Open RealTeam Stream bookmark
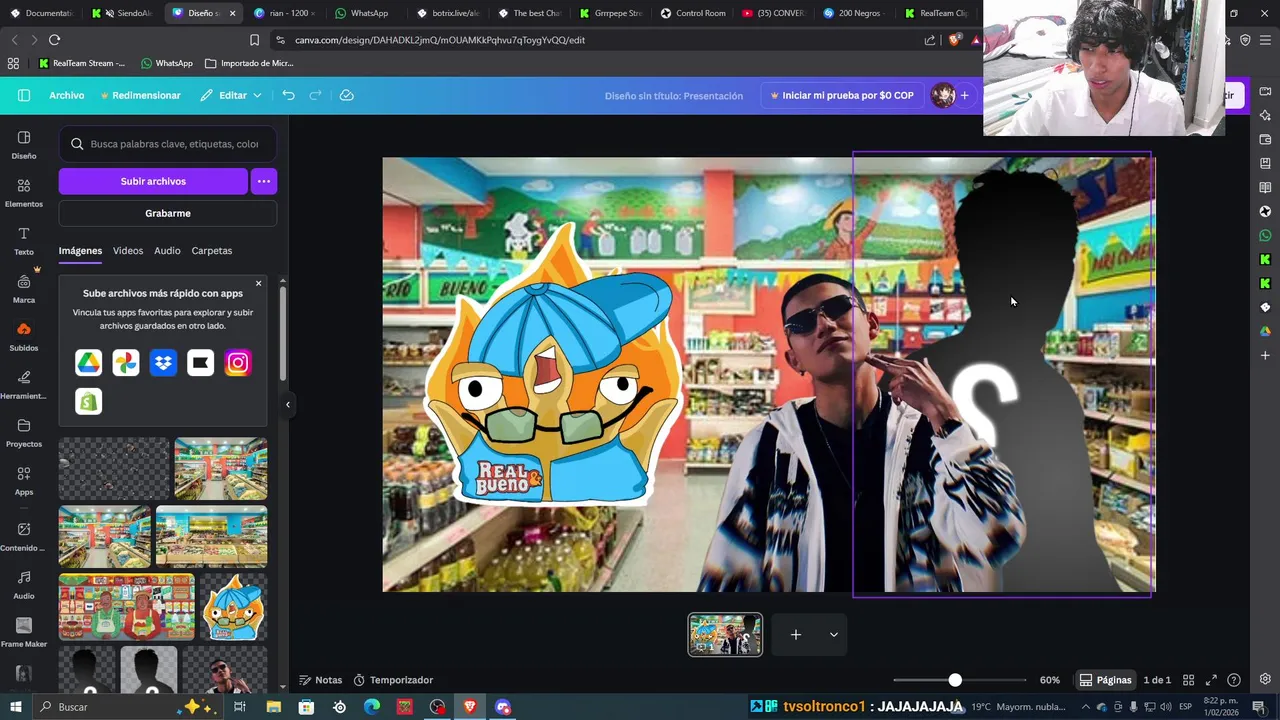 [x=82, y=63]
